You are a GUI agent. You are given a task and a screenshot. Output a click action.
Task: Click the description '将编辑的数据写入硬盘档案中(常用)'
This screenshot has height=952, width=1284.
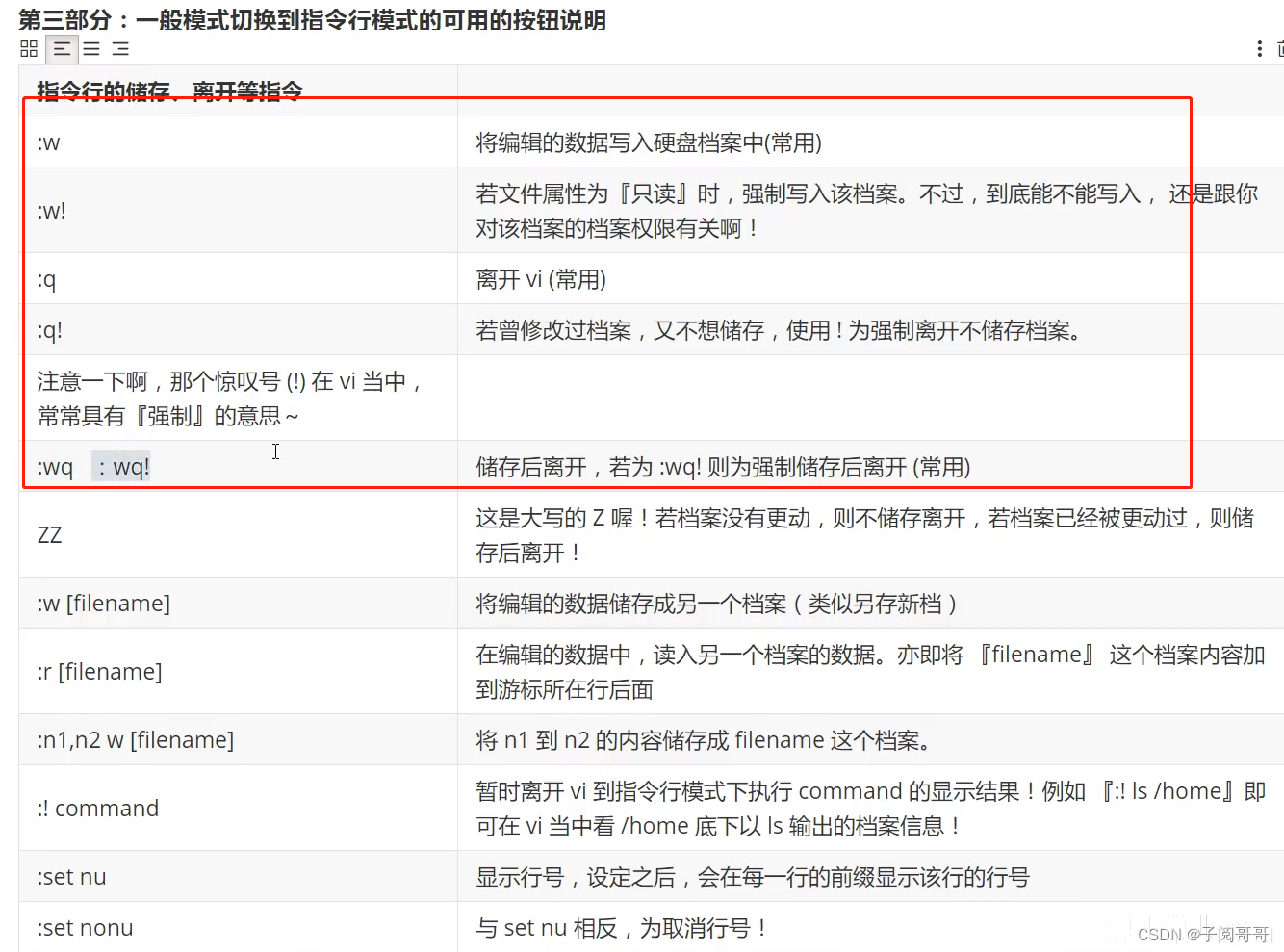[649, 142]
